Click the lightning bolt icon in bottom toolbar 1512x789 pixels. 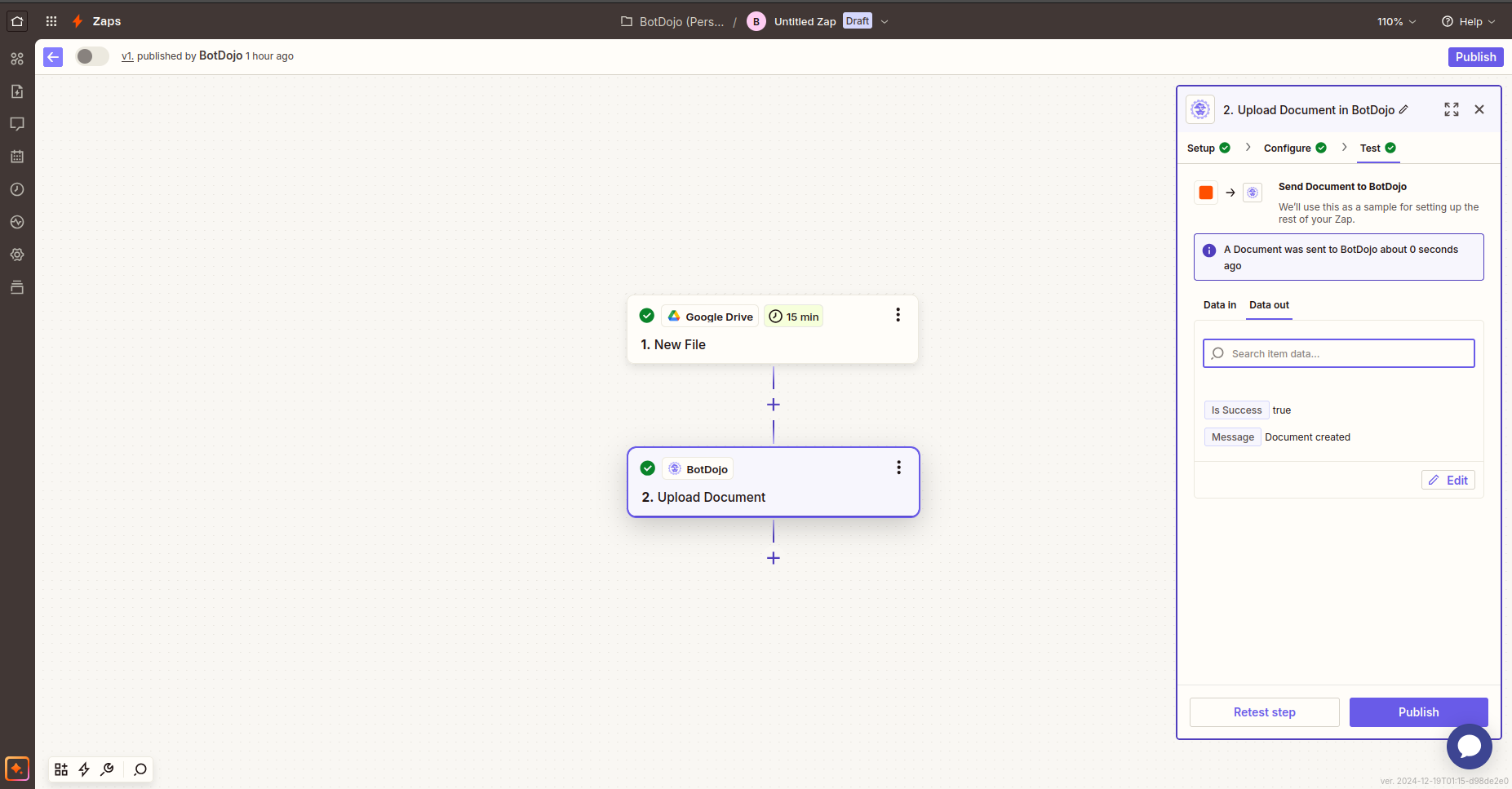click(84, 769)
